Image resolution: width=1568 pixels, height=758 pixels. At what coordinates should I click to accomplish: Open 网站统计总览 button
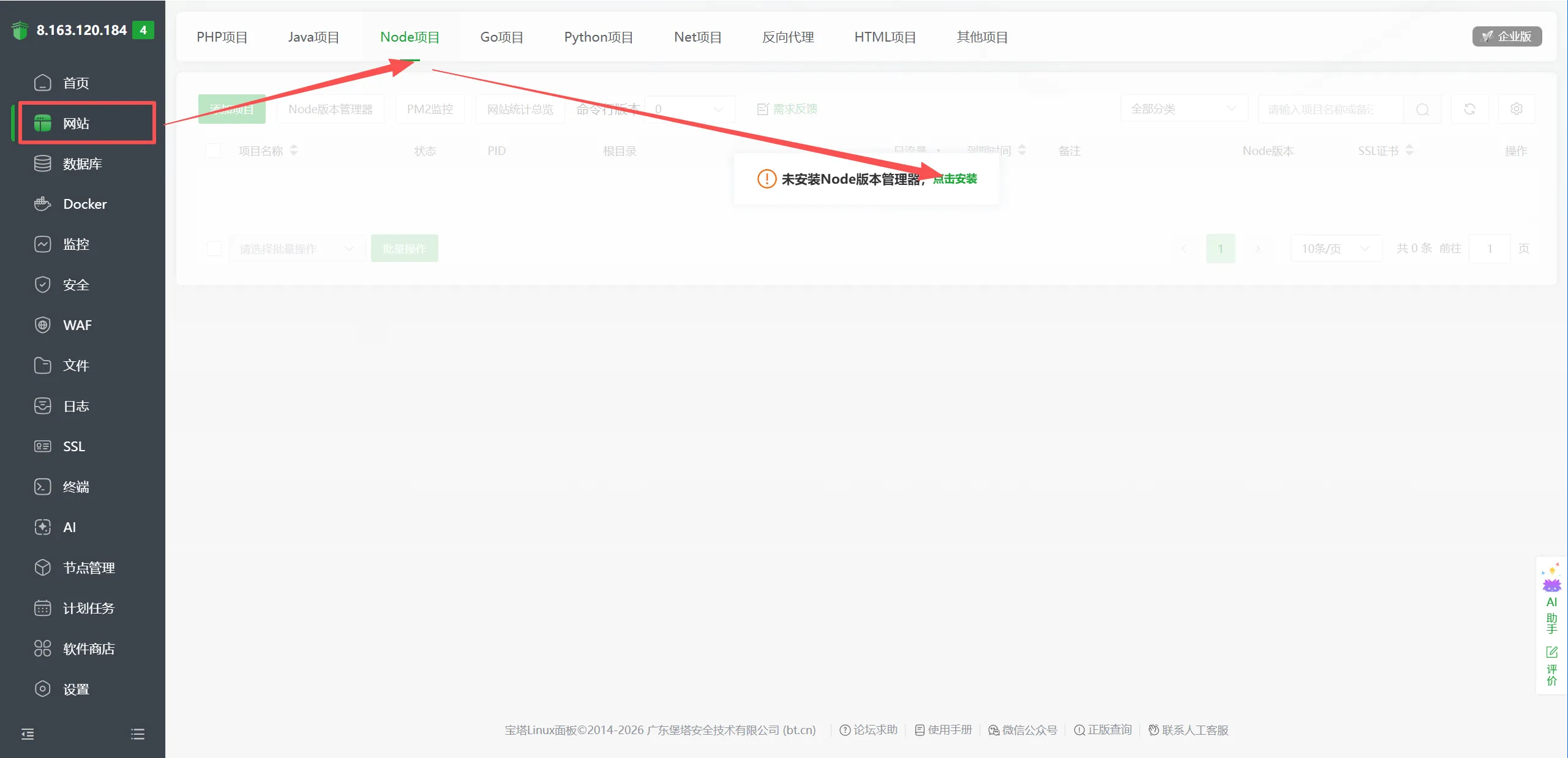[520, 109]
